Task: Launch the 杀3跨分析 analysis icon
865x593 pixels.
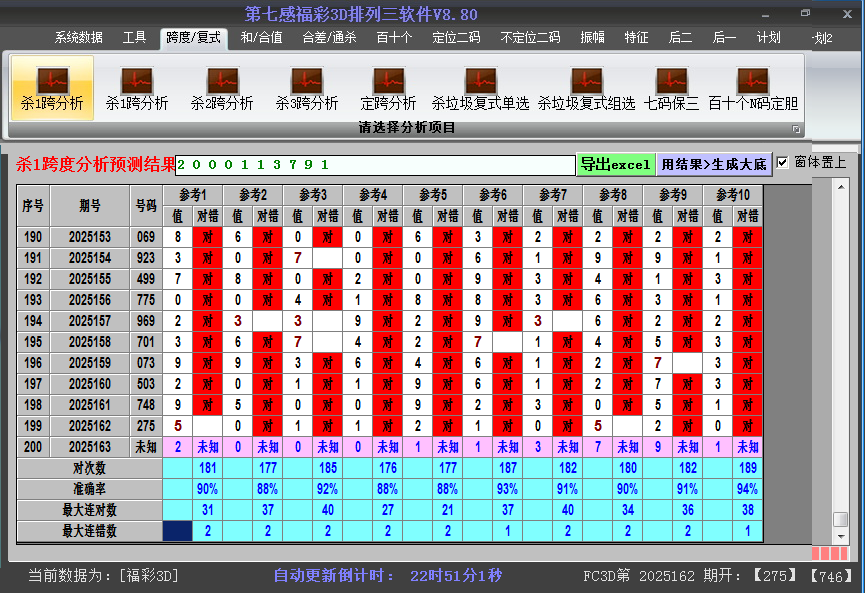Action: [x=307, y=88]
